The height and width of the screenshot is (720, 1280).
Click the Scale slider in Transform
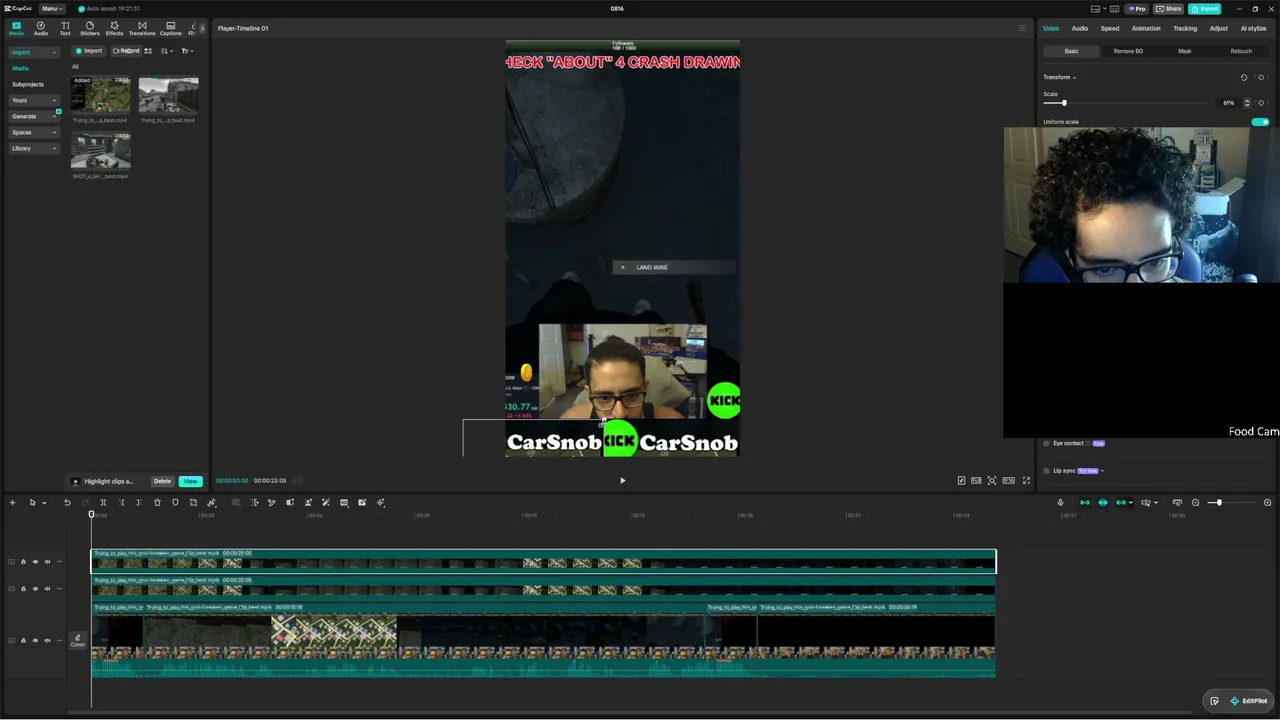[x=1125, y=103]
